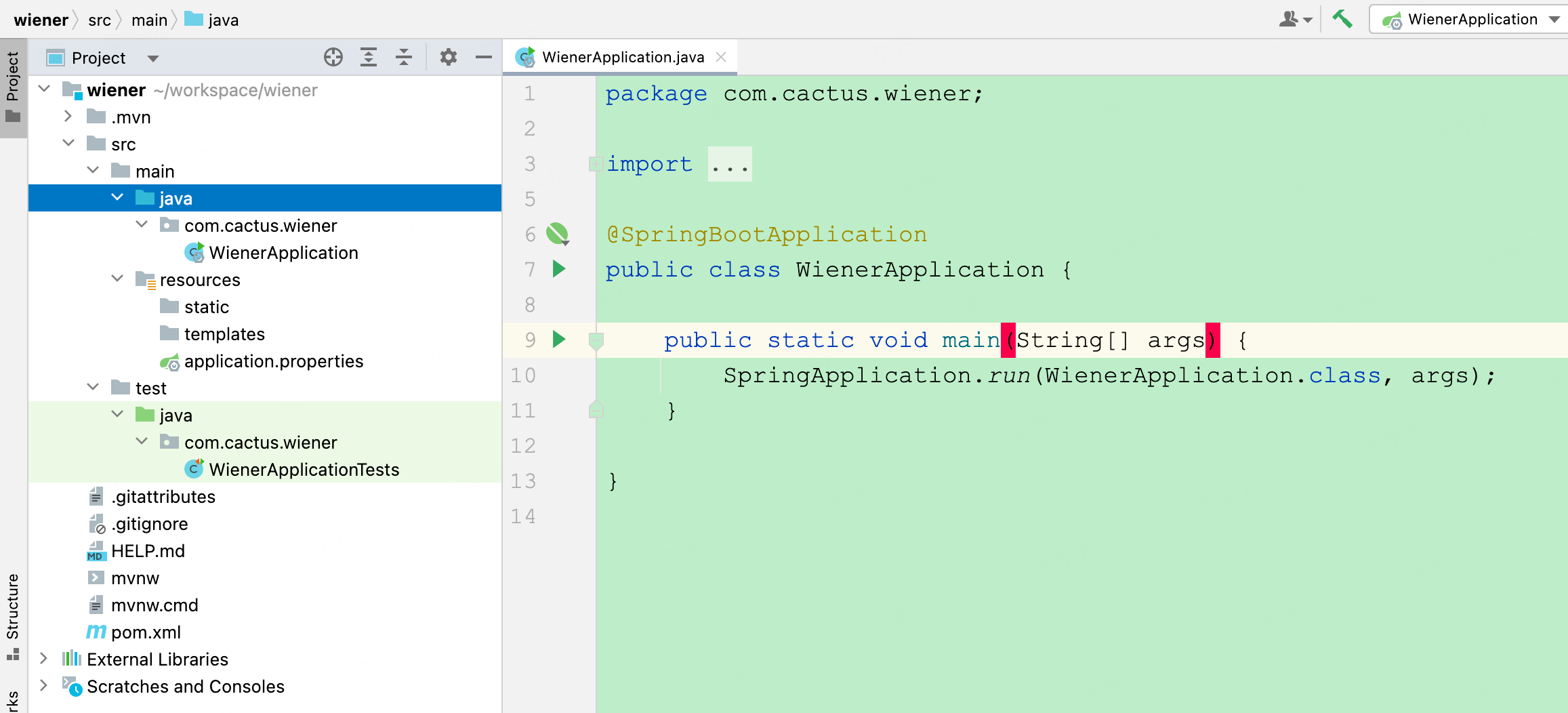Open the Project side tool window tab
The height and width of the screenshot is (713, 1568).
pyautogui.click(x=13, y=88)
